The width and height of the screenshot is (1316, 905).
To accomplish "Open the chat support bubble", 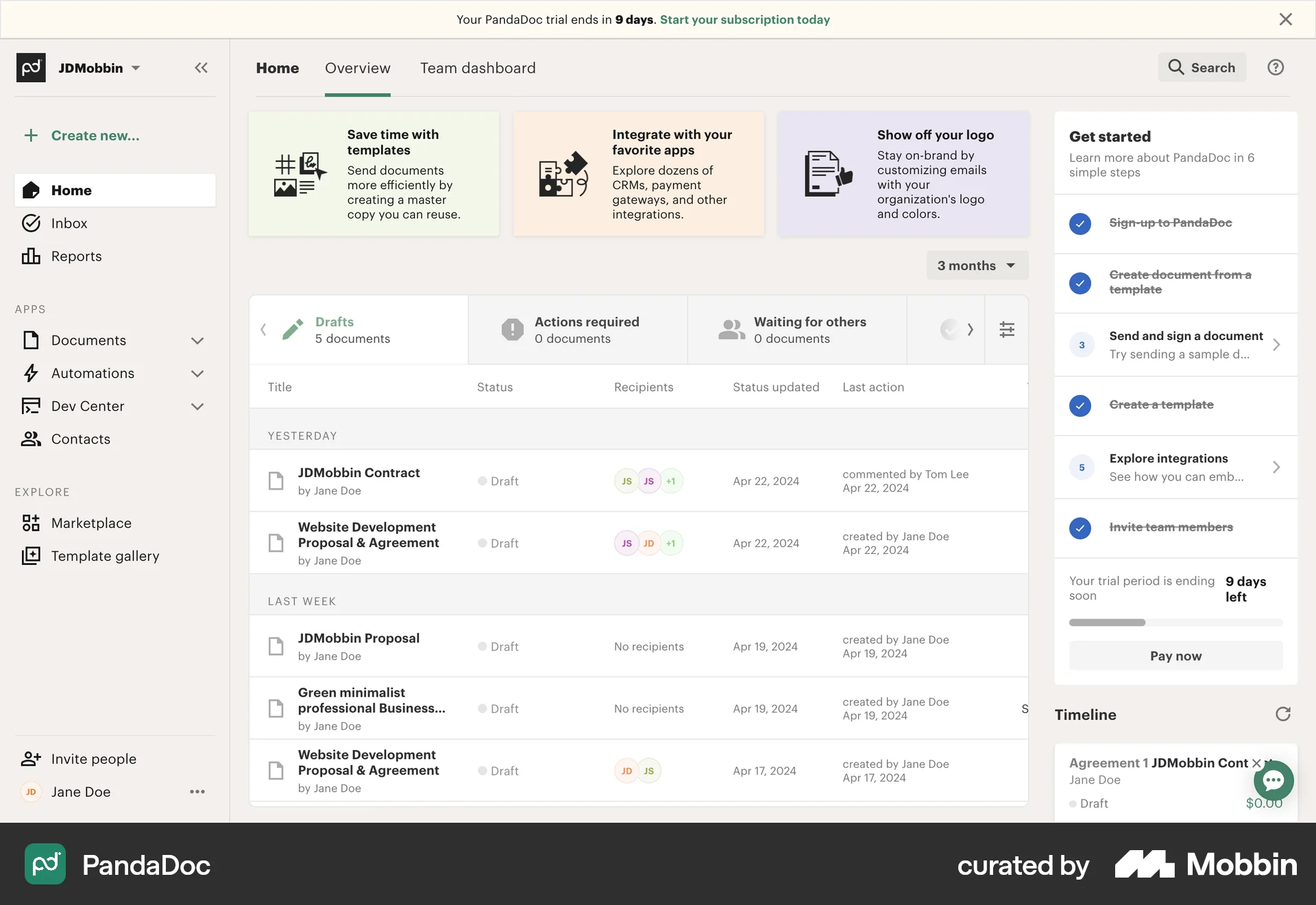I will 1274,780.
